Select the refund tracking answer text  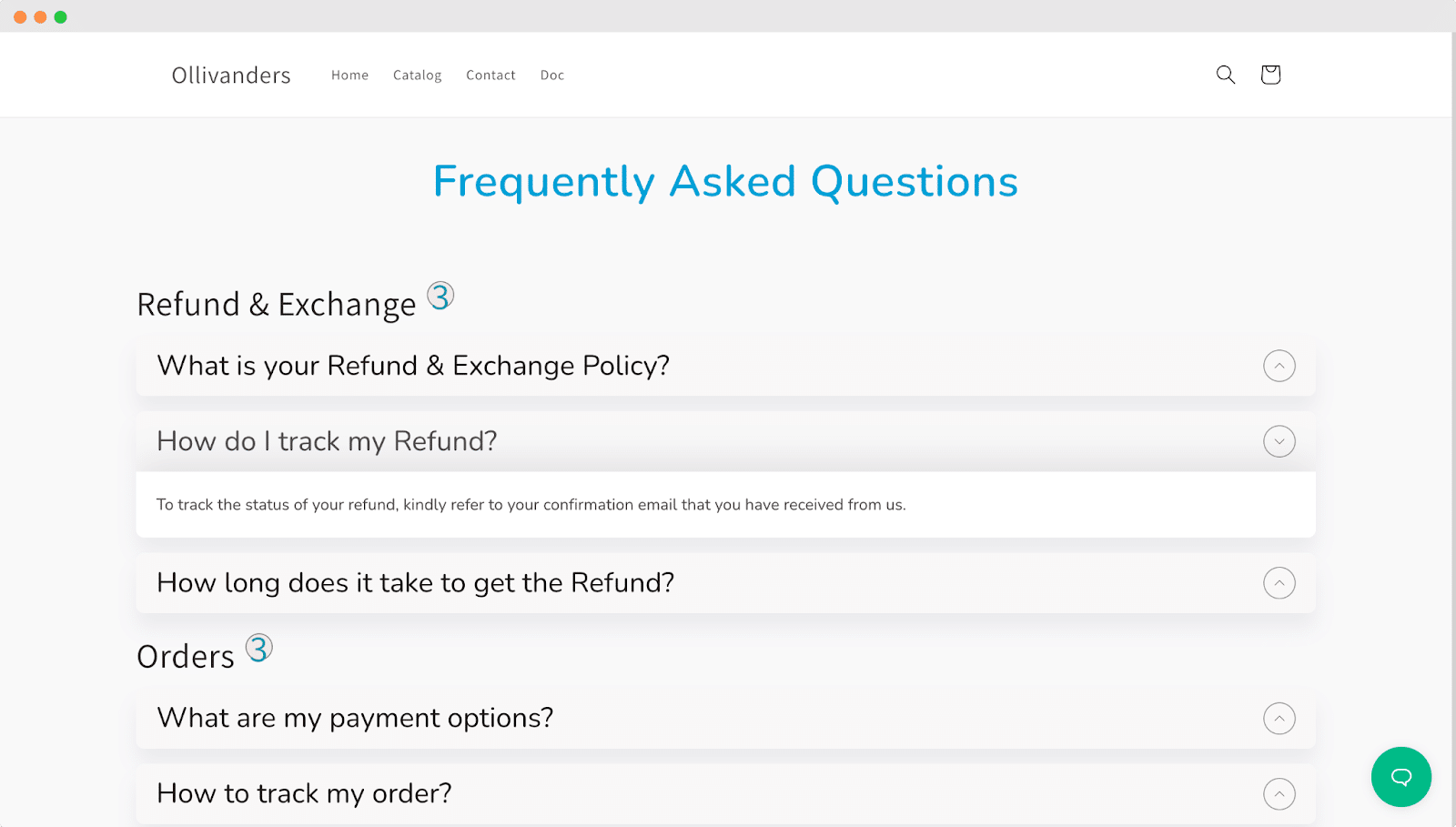pyautogui.click(x=531, y=504)
